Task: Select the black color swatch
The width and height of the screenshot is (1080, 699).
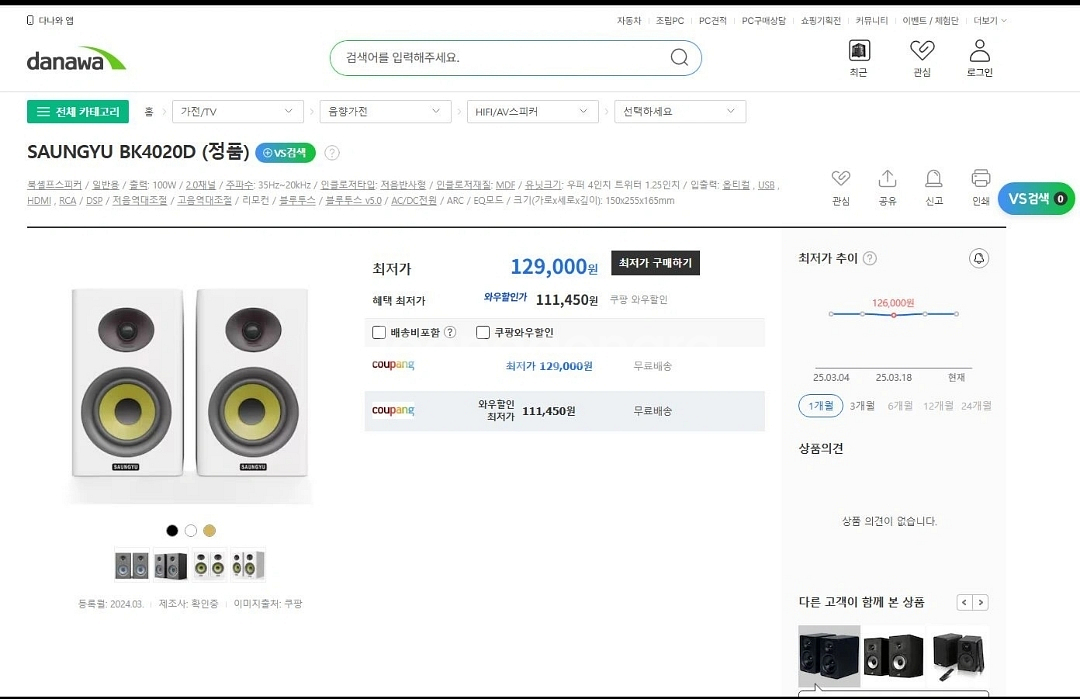Action: point(172,530)
